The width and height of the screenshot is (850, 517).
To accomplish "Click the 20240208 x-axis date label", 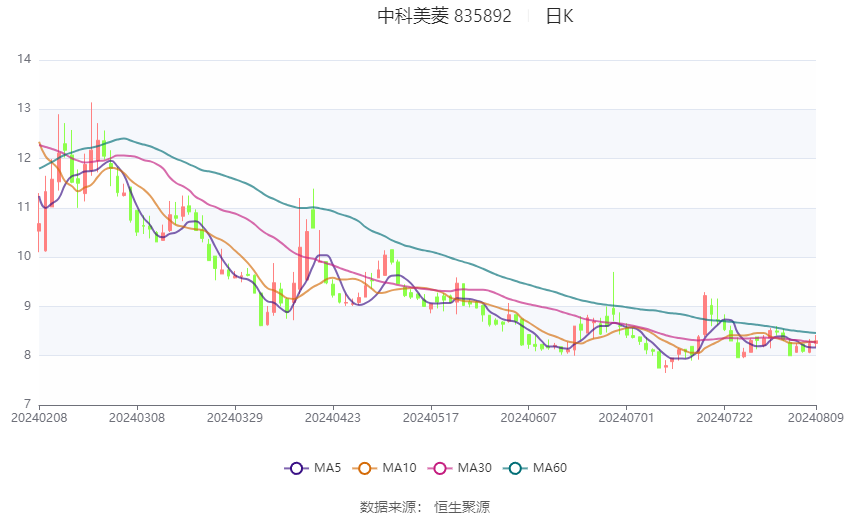I will 39,418.
